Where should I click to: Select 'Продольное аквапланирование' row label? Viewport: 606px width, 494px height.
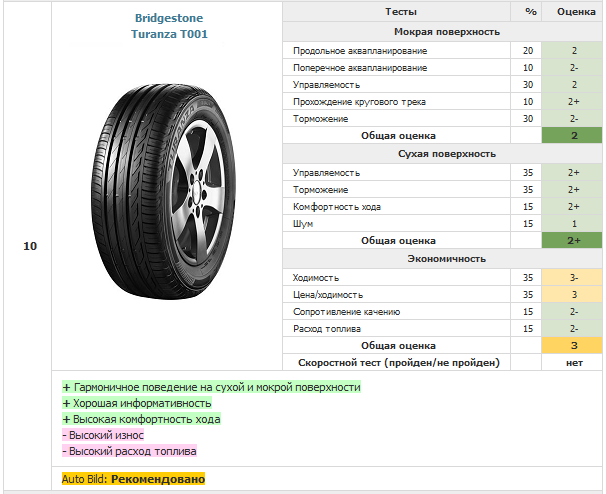click(x=360, y=51)
